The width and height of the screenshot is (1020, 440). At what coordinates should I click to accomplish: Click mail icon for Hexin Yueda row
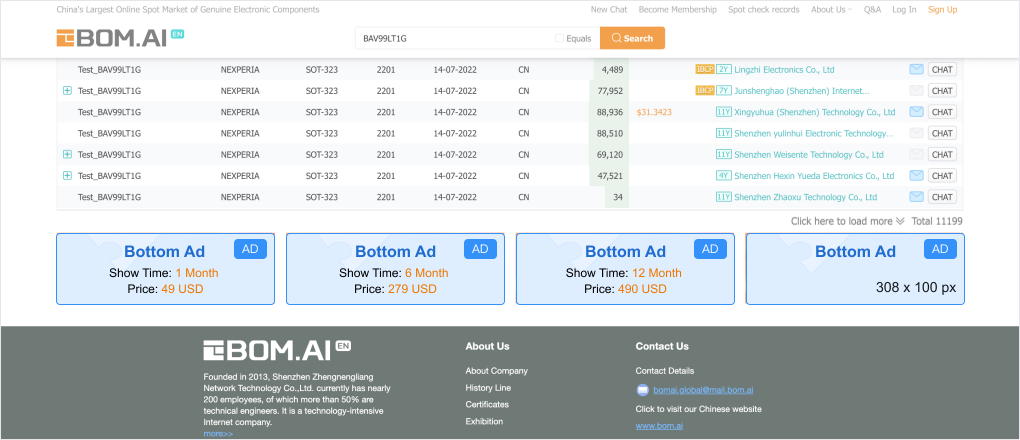point(917,176)
